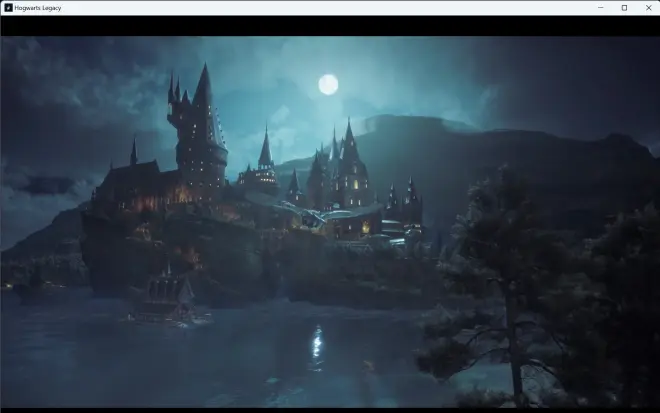Click the moon's reflection on the water
The width and height of the screenshot is (660, 413).
pyautogui.click(x=317, y=346)
